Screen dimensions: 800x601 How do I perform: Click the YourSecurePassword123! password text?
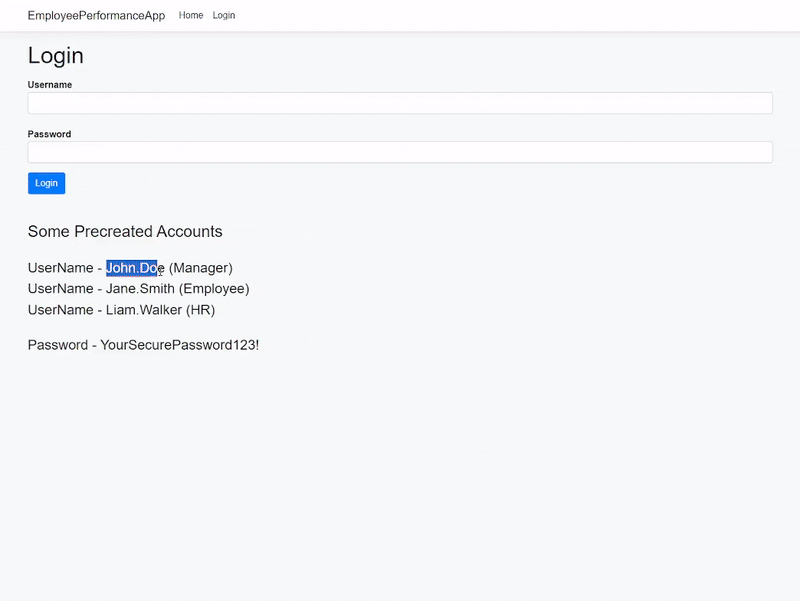(180, 345)
